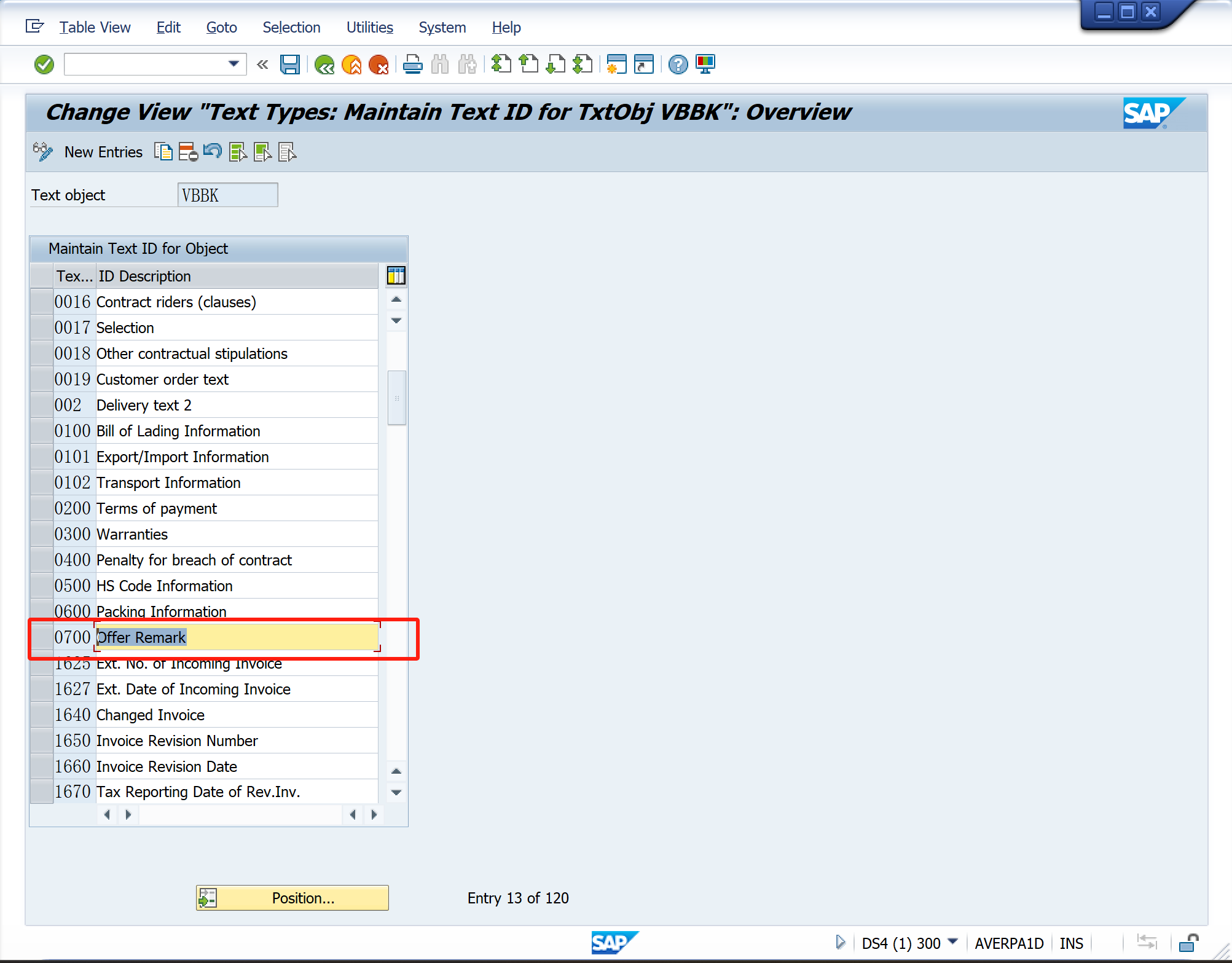The width and height of the screenshot is (1232, 963).
Task: Expand the DS4 (1) 300 system dropdown
Action: [953, 941]
